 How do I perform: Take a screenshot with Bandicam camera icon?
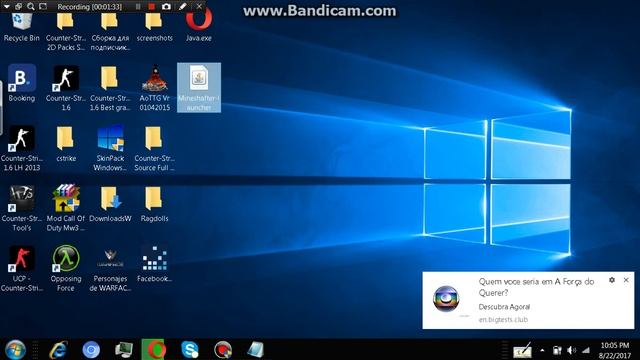click(166, 7)
